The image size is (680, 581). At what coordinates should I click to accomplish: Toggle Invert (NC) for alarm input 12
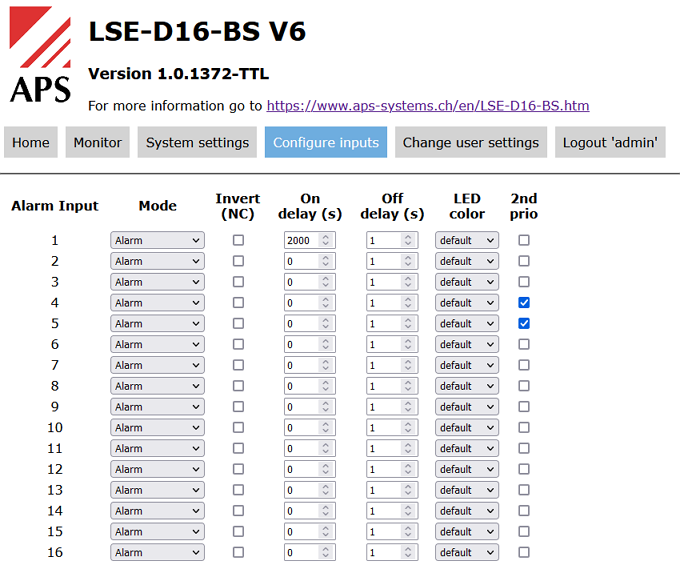[238, 469]
